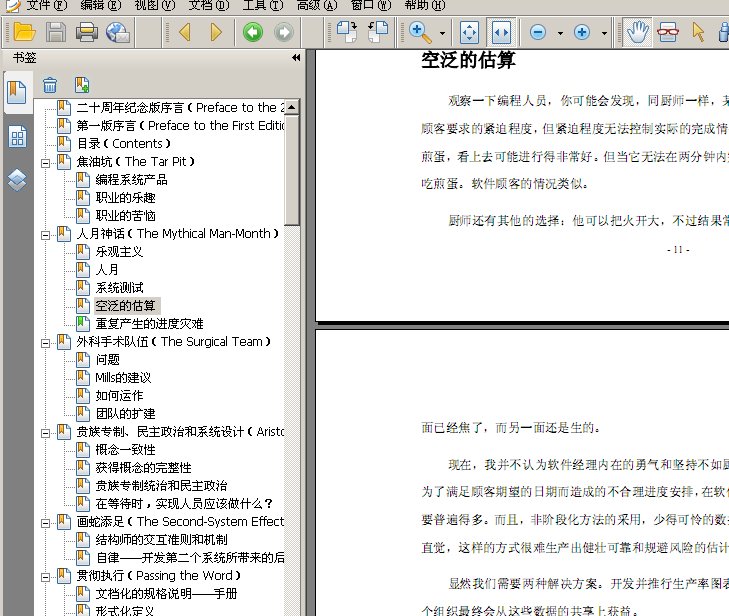The width and height of the screenshot is (729, 616).
Task: Select bookmark 重复产生的进度灾难
Action: coord(149,324)
